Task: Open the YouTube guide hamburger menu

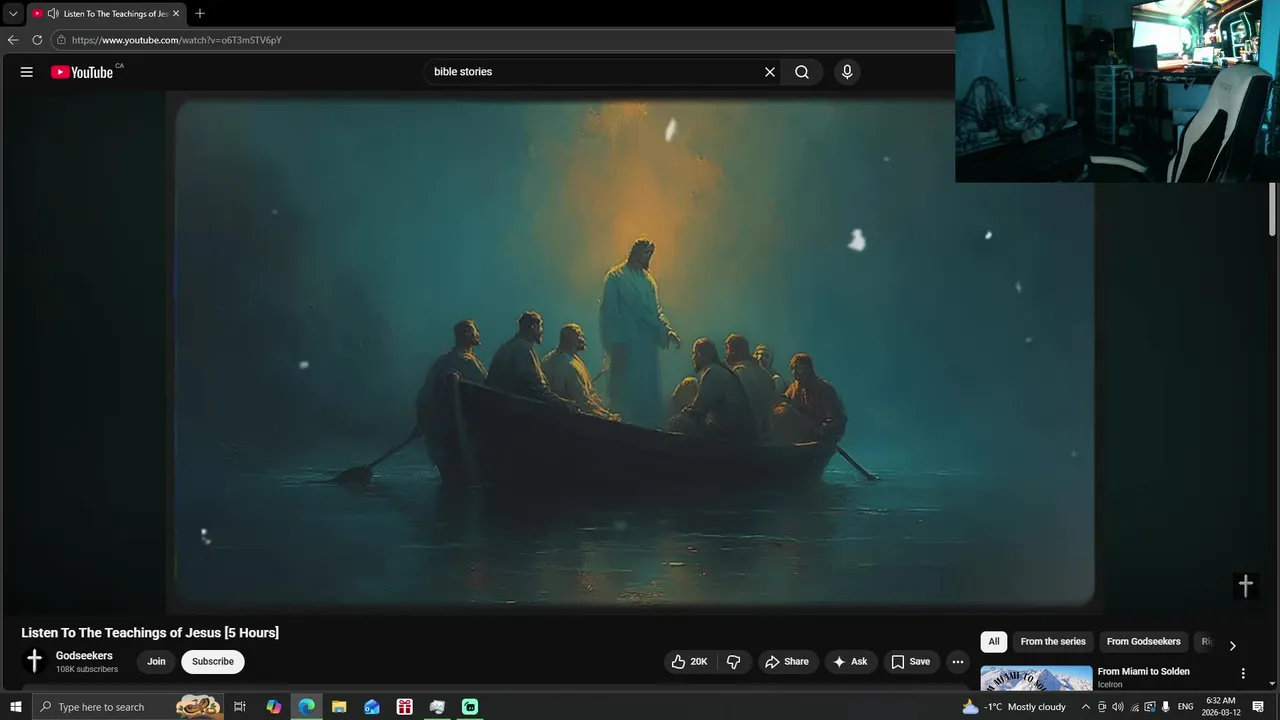Action: click(x=27, y=72)
